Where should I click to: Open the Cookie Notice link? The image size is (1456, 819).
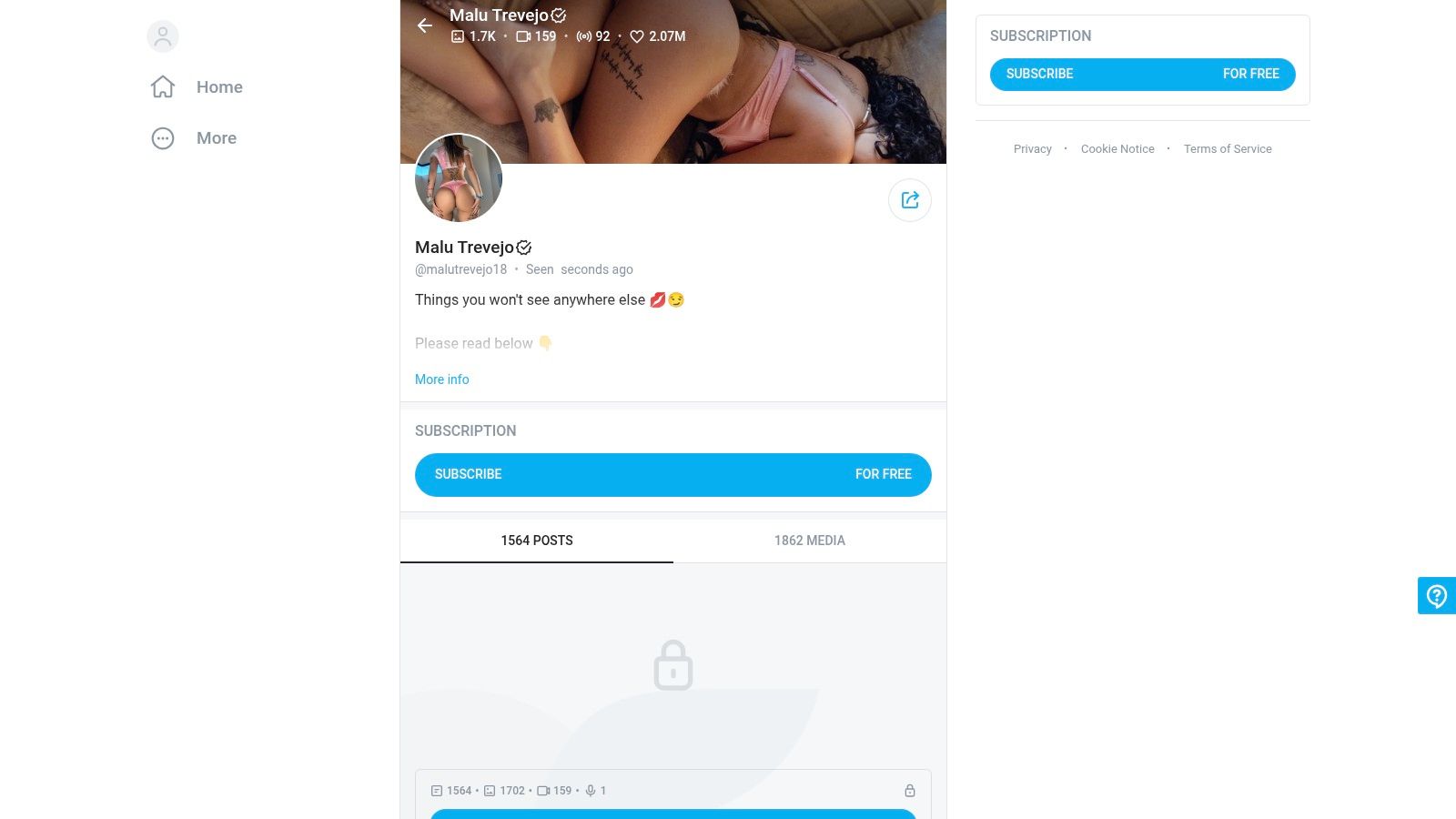coord(1117,149)
